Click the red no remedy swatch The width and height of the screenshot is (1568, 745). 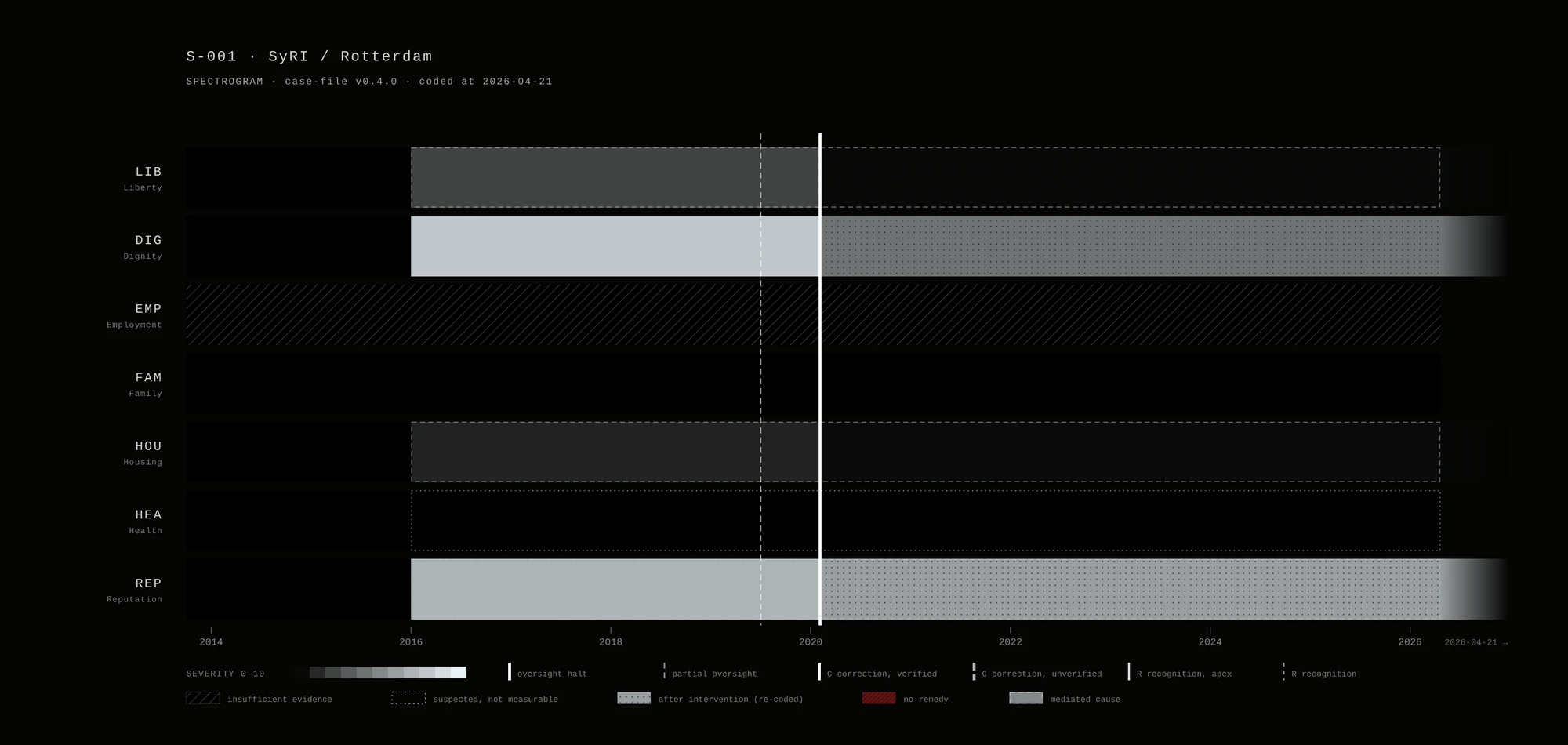click(879, 698)
